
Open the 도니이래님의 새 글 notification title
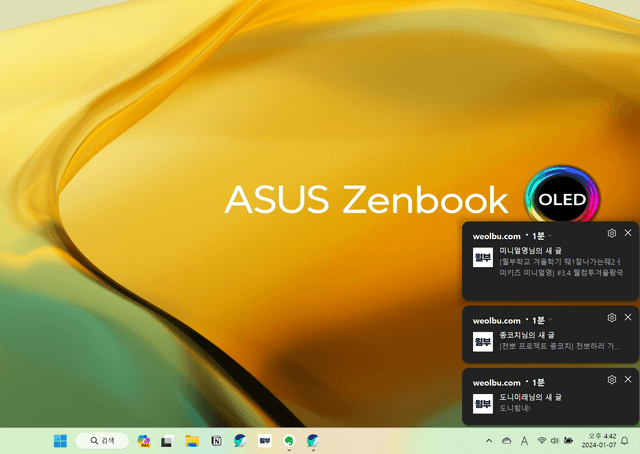pos(531,397)
